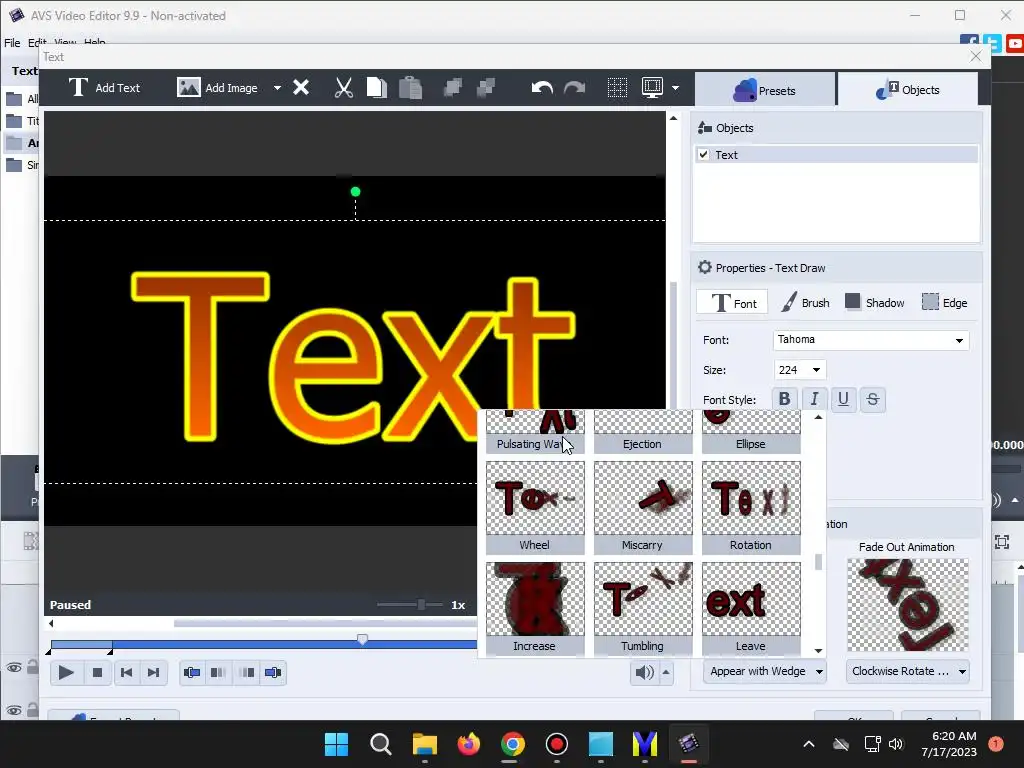Go to previous frame
The height and width of the screenshot is (768, 1024).
[x=127, y=672]
